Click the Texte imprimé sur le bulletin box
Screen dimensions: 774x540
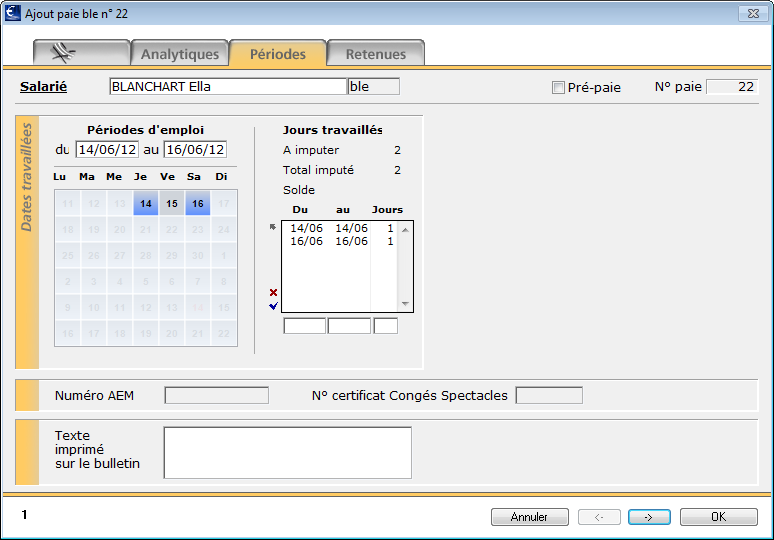[x=288, y=453]
